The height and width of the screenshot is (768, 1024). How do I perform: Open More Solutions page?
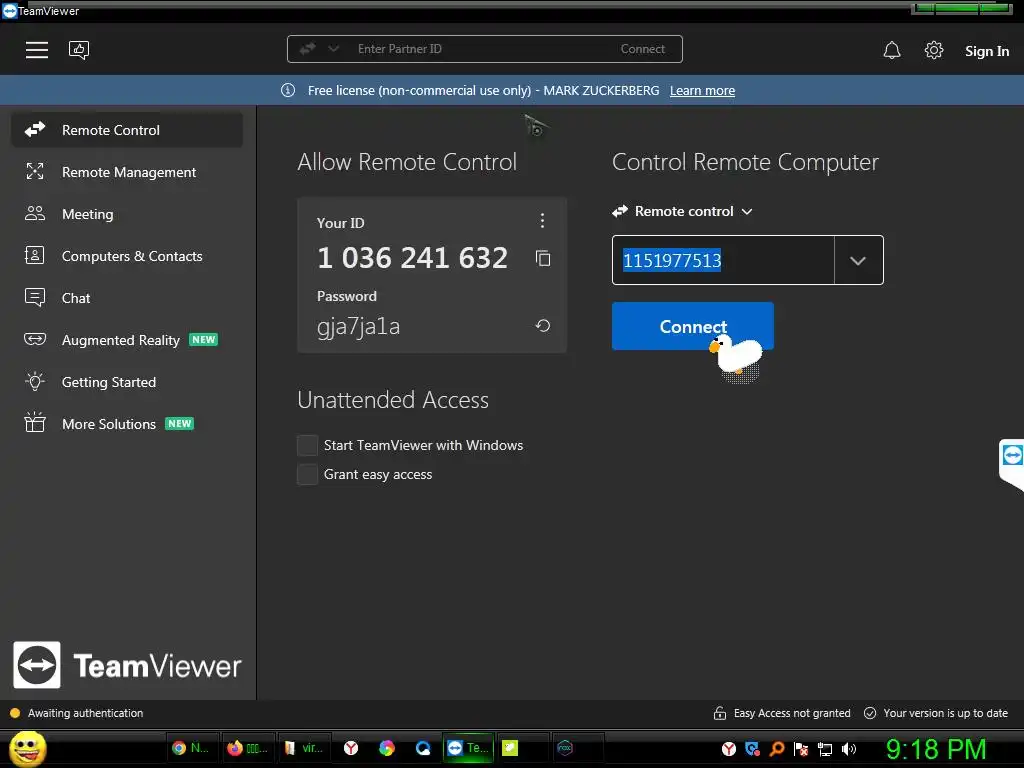click(x=127, y=424)
